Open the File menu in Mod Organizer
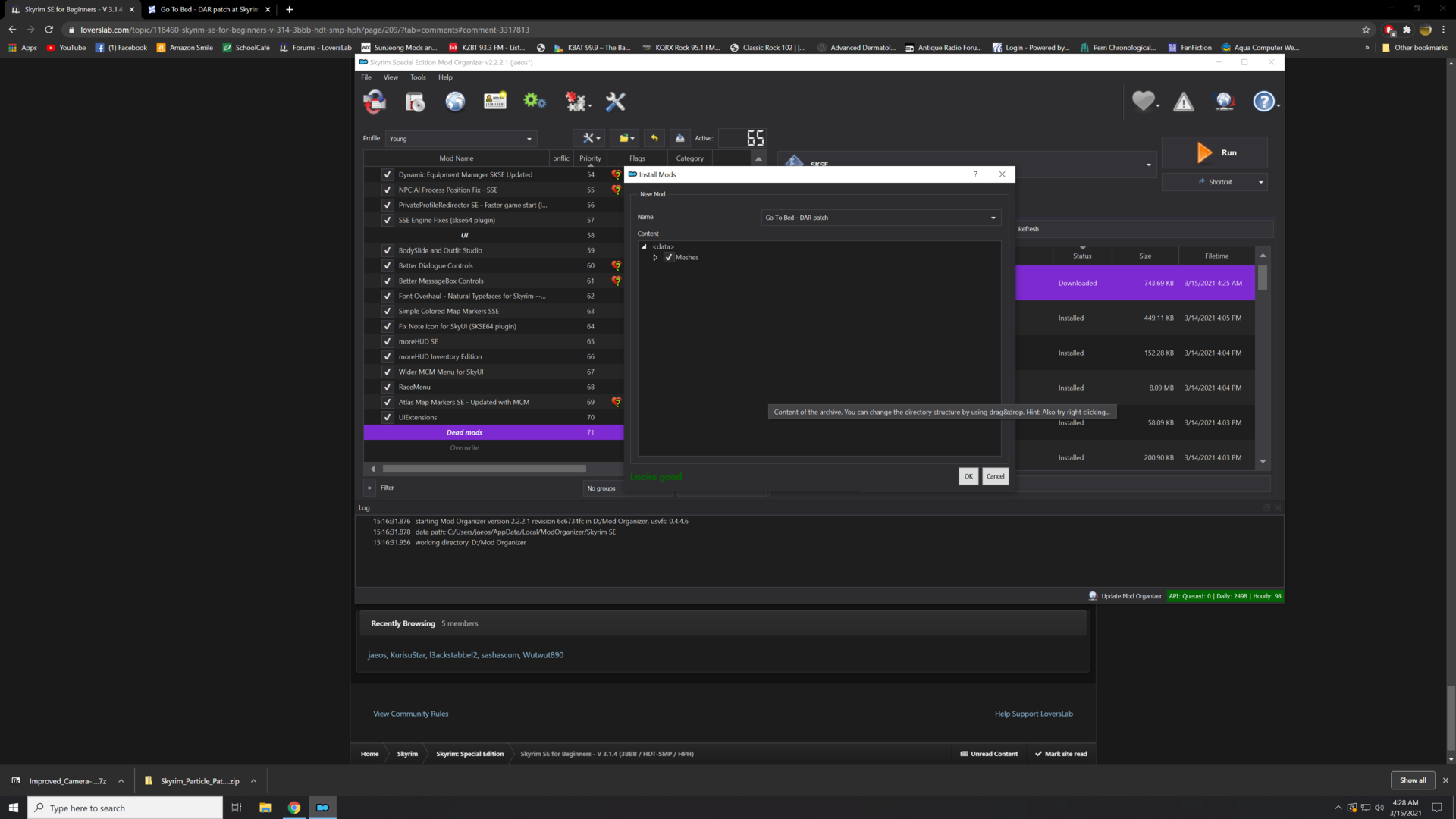 pyautogui.click(x=366, y=77)
